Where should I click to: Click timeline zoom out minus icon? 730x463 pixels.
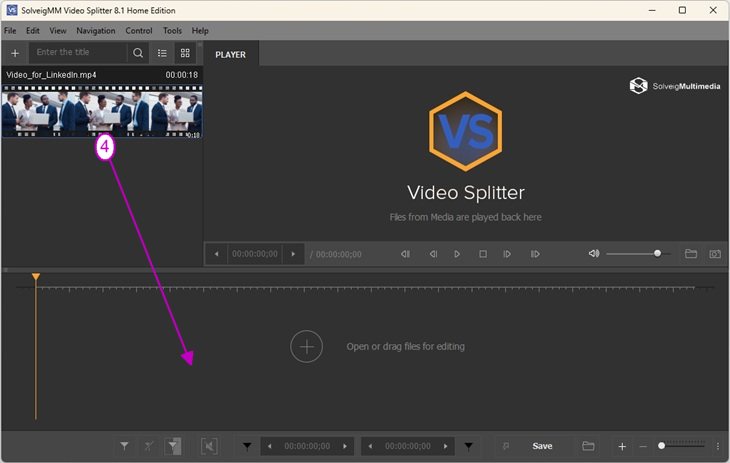pyautogui.click(x=643, y=446)
